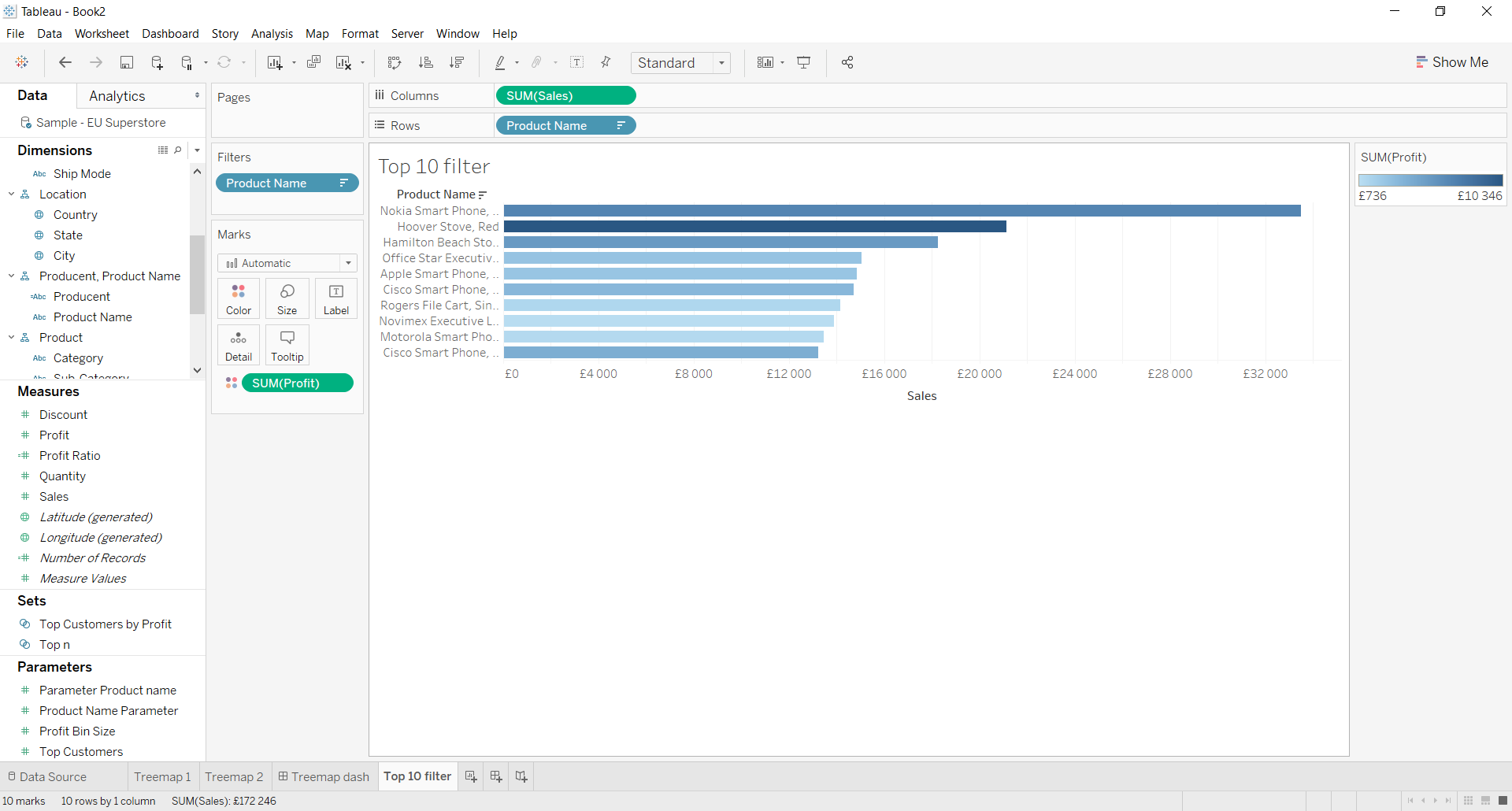Click the SUM(Profit) color legend gradient
The height and width of the screenshot is (811, 1512).
(1430, 180)
